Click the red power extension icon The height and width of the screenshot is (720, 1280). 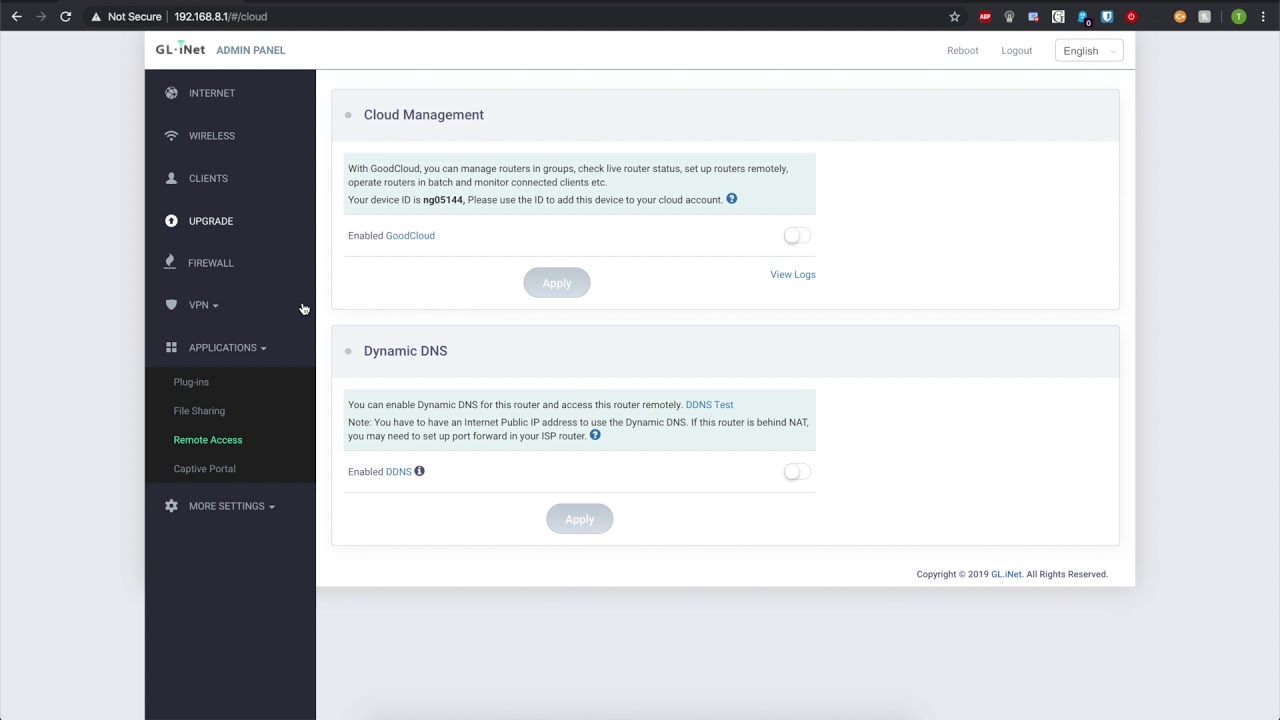coord(1131,16)
